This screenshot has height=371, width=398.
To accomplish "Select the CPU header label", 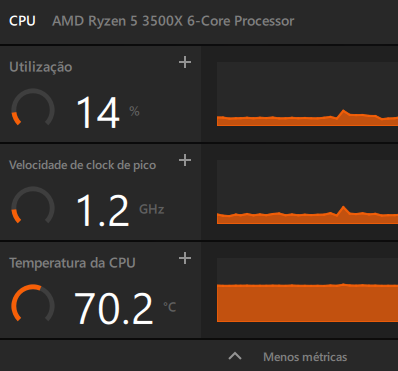I will 22,21.
